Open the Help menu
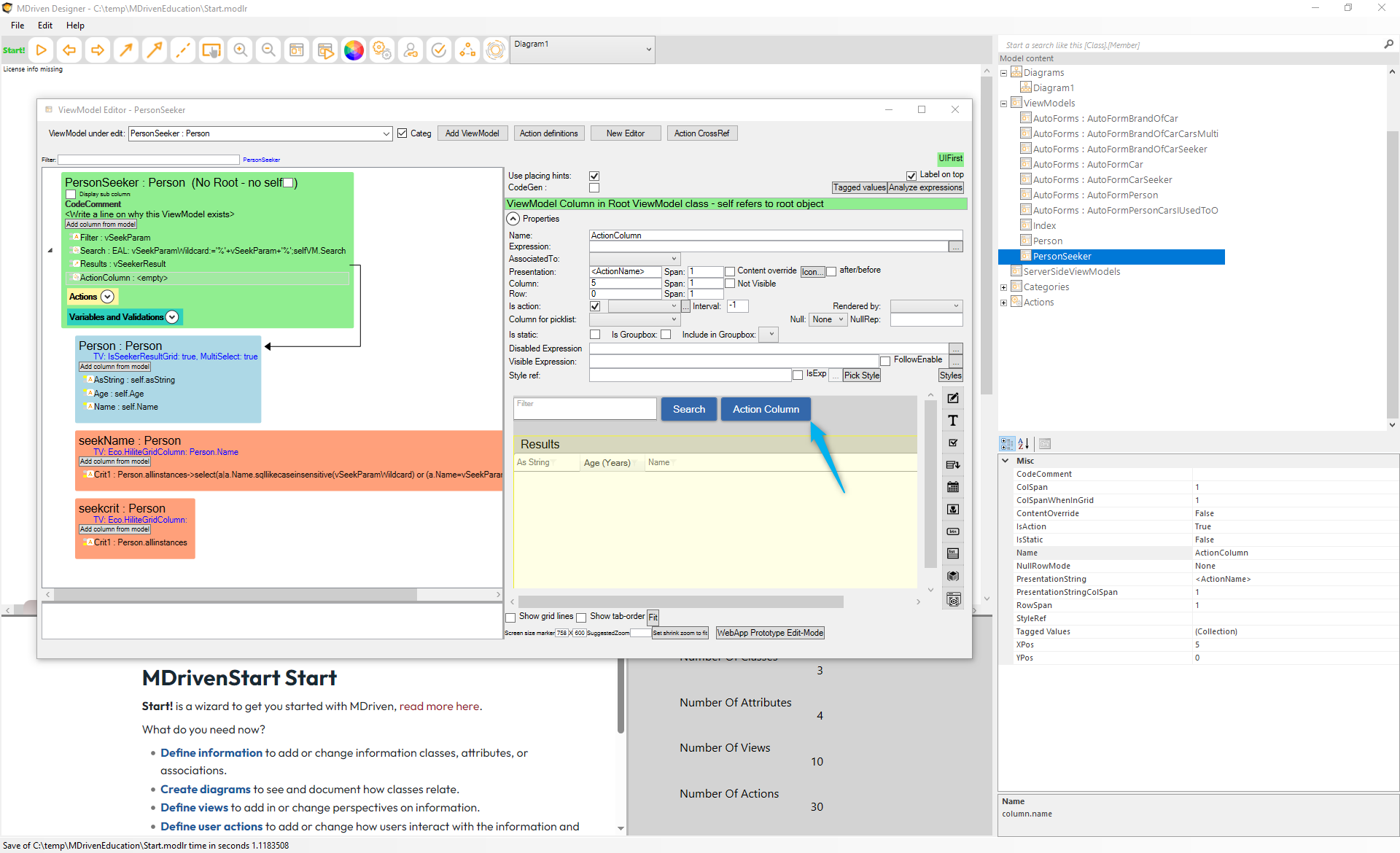This screenshot has height=853, width=1400. coord(75,26)
